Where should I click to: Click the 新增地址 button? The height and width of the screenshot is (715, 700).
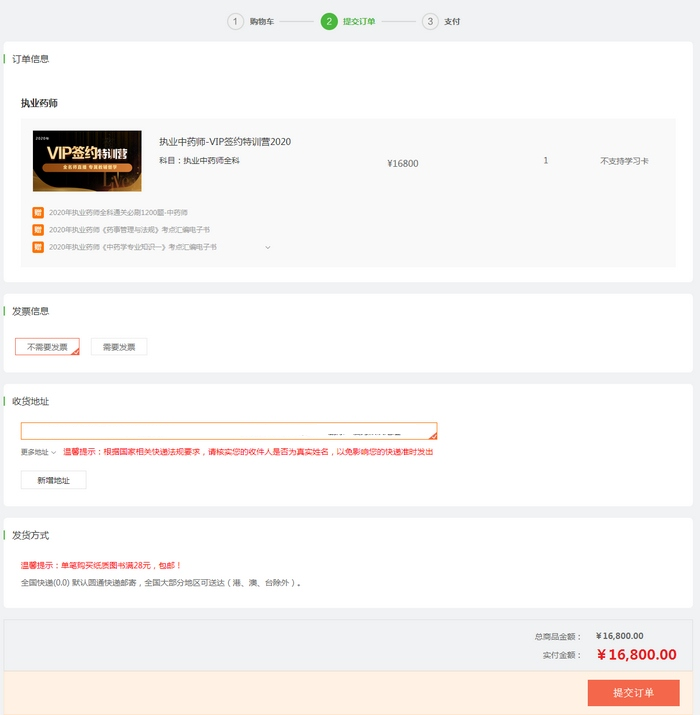pos(53,480)
